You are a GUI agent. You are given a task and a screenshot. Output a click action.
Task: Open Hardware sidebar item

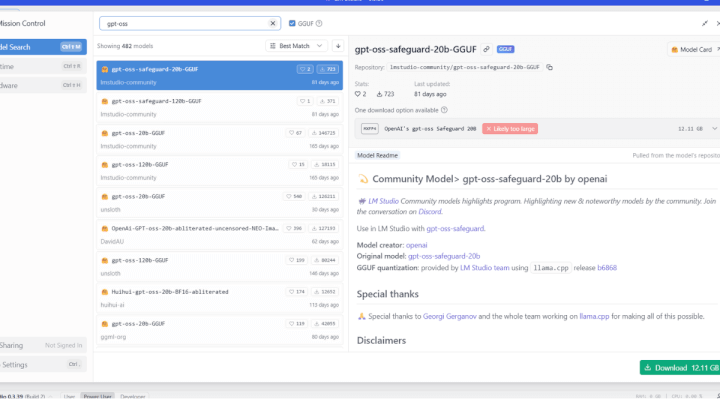[43, 85]
